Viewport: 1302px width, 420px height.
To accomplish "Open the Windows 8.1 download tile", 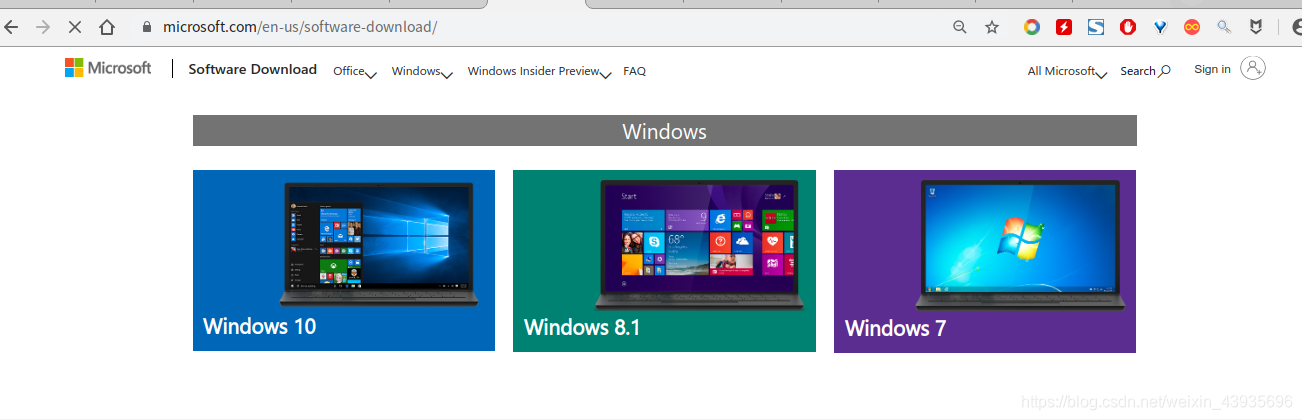I will click(664, 261).
